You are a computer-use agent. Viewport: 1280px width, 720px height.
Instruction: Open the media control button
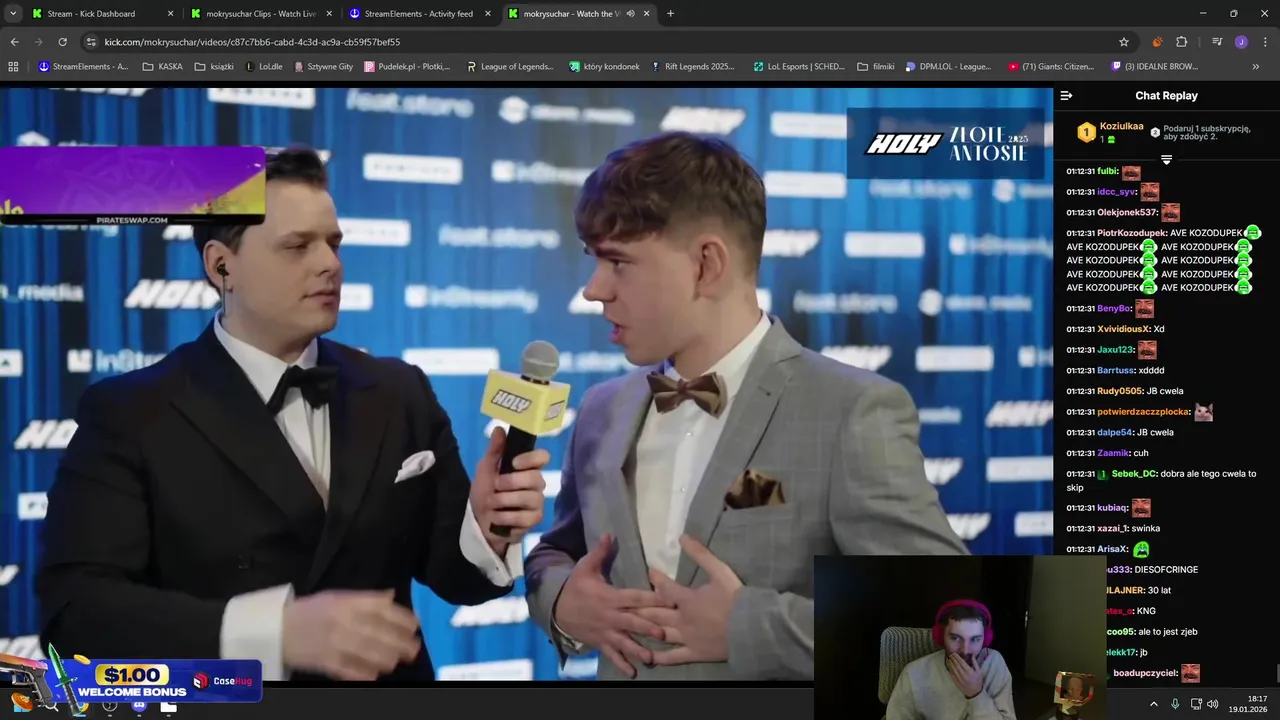coord(1217,42)
